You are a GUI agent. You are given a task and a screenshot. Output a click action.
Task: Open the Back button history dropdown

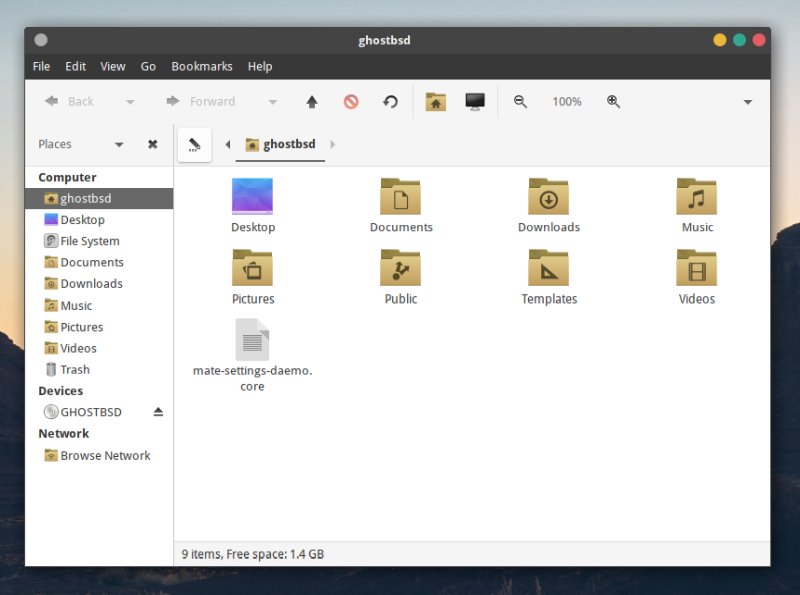pos(130,101)
